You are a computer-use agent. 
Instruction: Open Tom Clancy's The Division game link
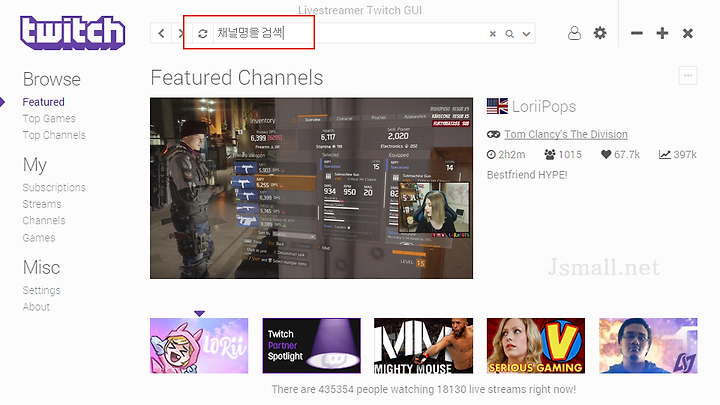tap(566, 134)
